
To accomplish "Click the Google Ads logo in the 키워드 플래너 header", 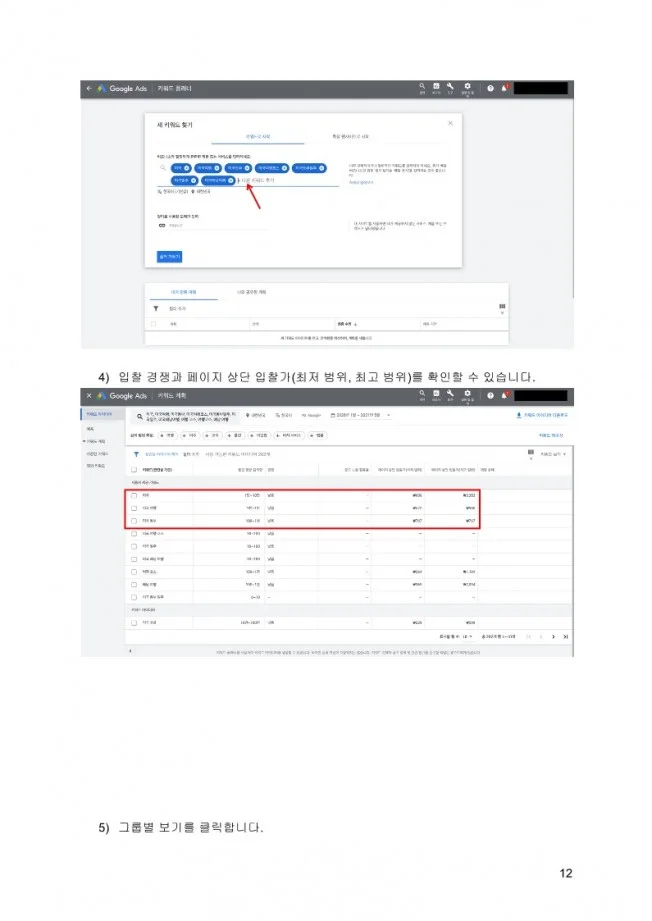I will (122, 89).
